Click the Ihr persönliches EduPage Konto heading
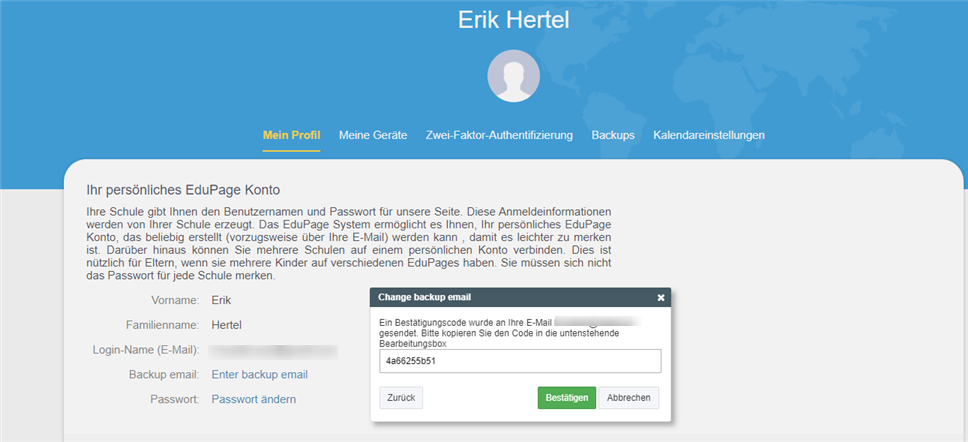968x442 pixels. point(183,190)
